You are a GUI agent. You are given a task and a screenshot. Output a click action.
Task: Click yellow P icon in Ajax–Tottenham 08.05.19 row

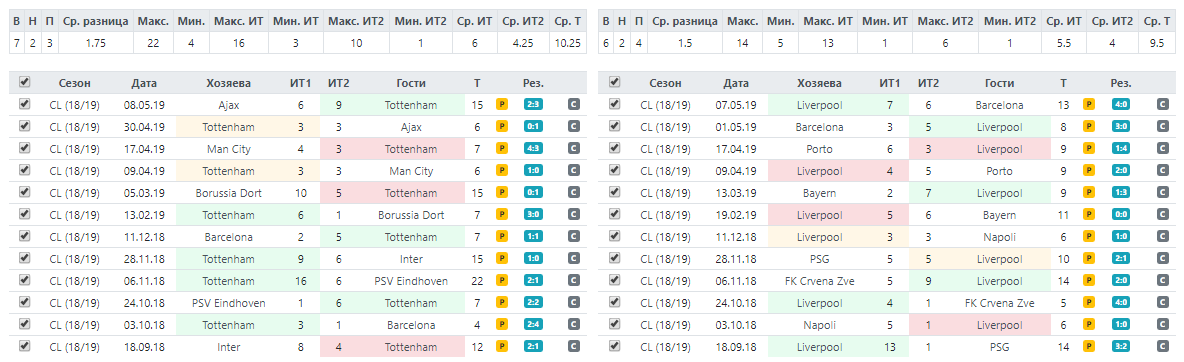tap(501, 106)
